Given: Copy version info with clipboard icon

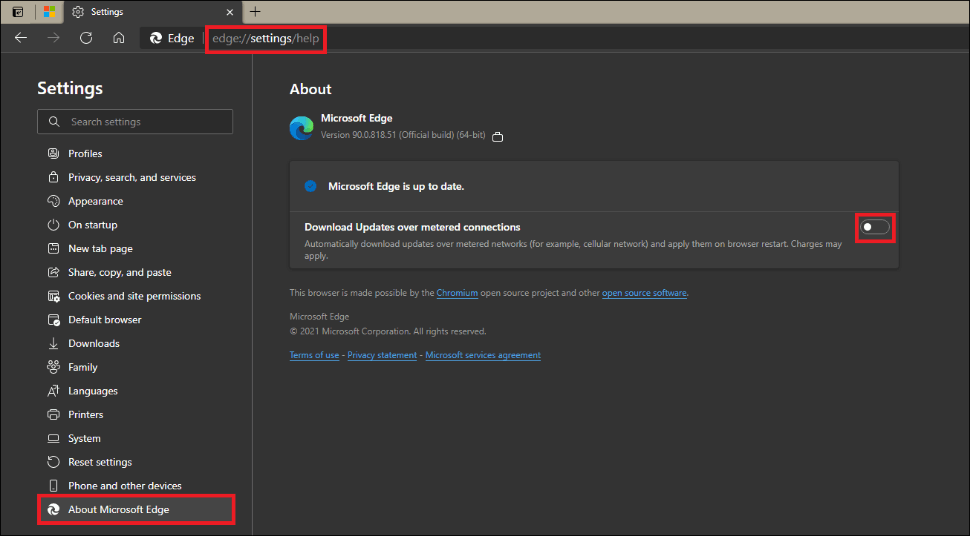Looking at the screenshot, I should [497, 137].
